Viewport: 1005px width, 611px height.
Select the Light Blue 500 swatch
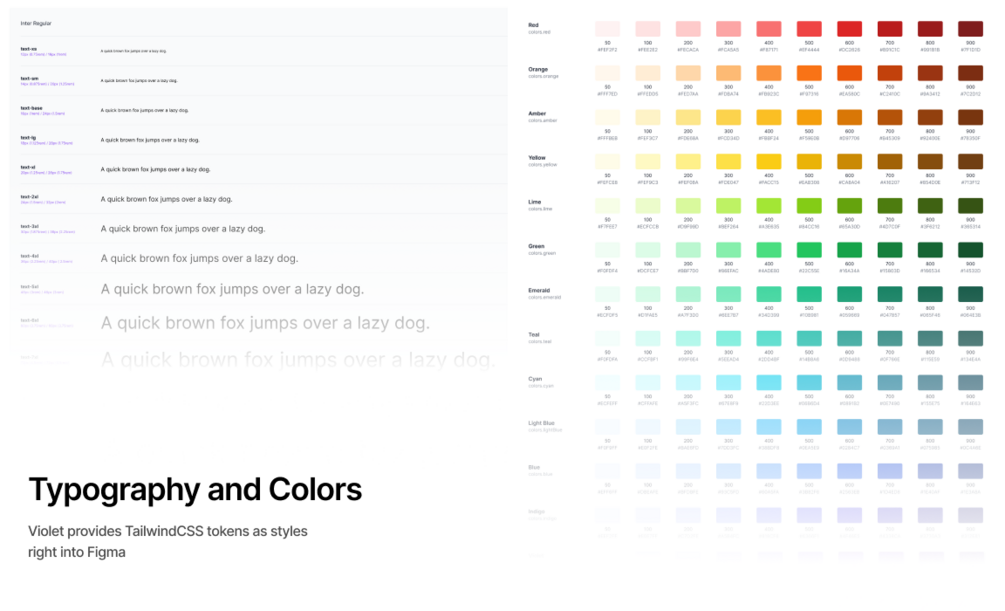coord(809,427)
